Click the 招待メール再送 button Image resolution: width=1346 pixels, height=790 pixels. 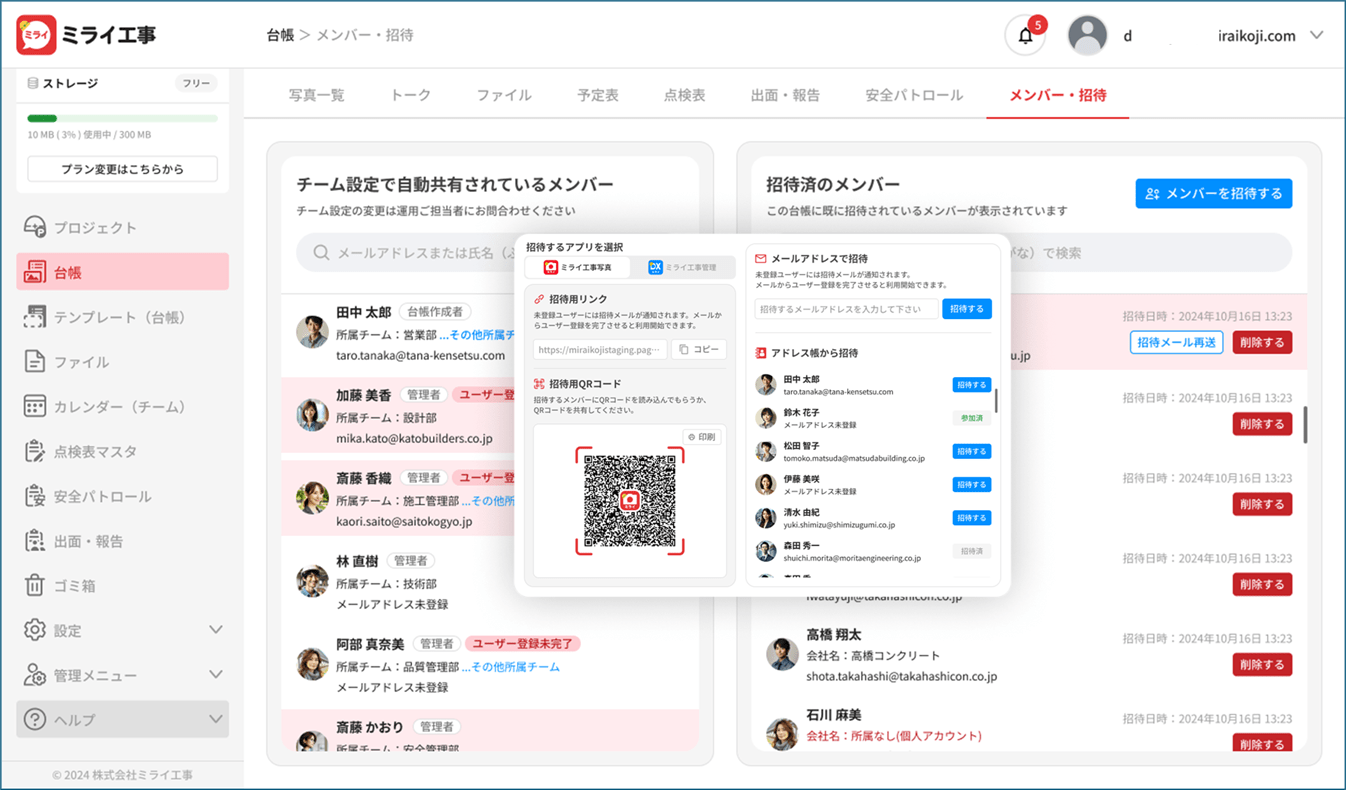[x=1177, y=342]
